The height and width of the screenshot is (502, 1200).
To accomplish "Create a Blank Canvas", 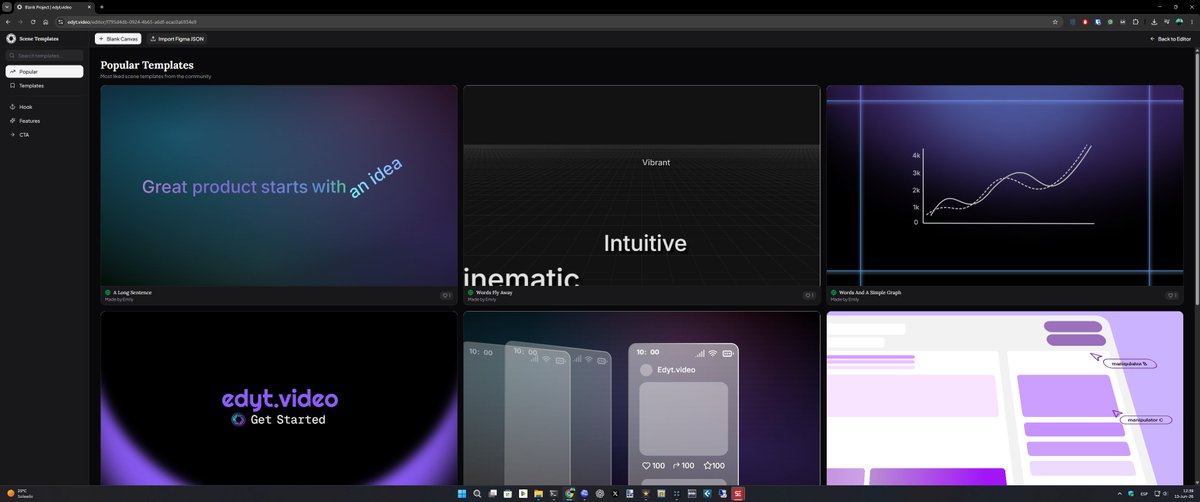I will (118, 39).
